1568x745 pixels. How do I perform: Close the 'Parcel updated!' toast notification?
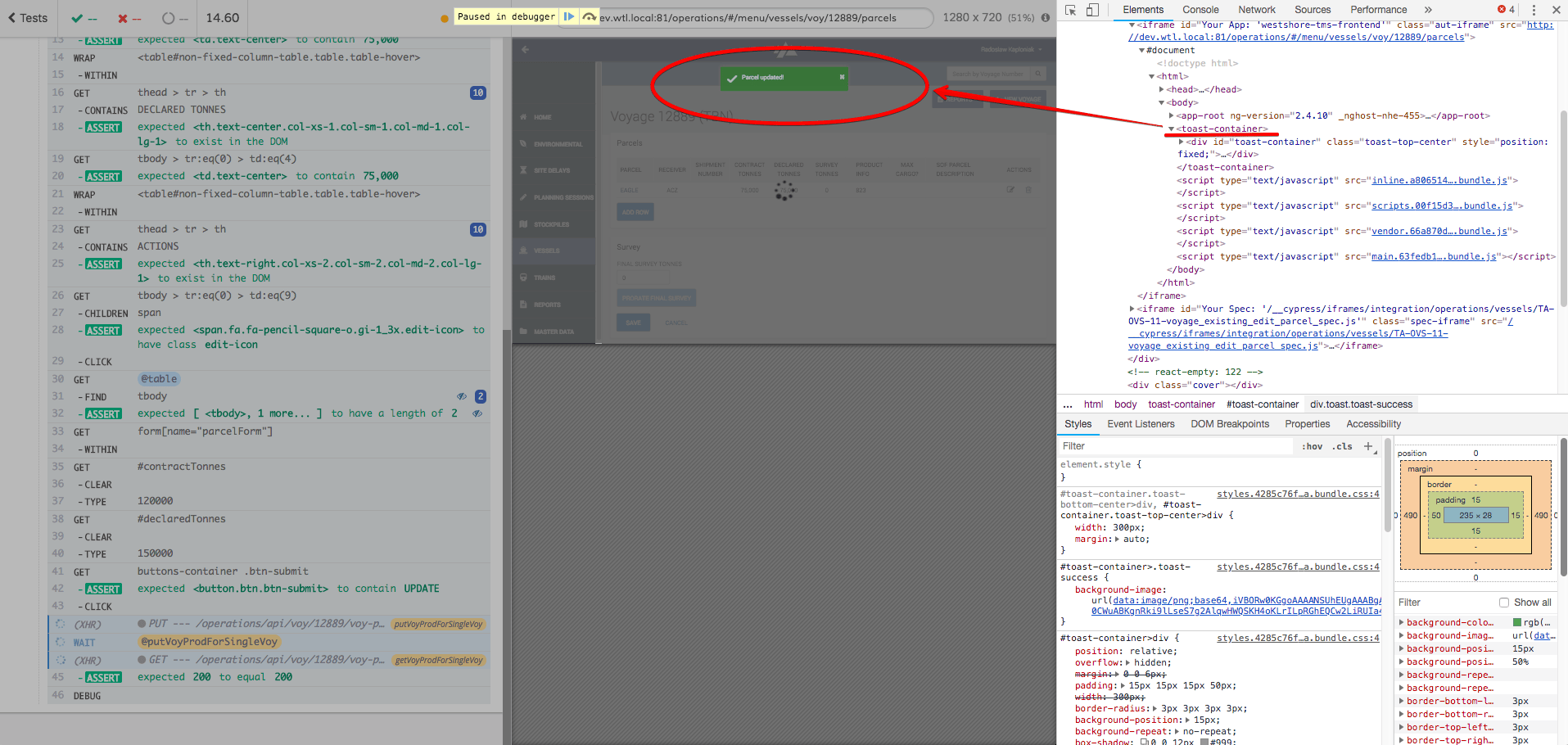tap(842, 77)
